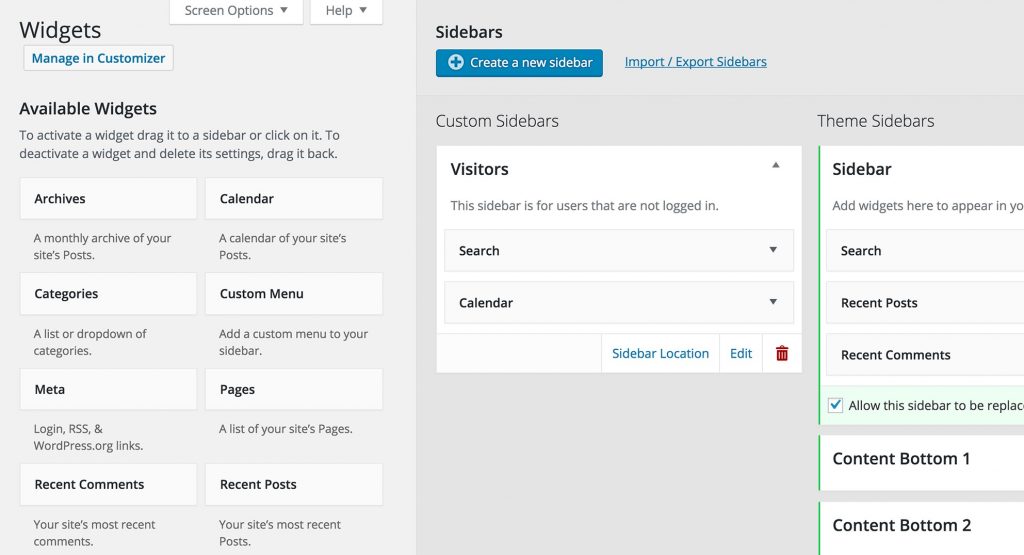Select the Custom Menu available widget
The image size is (1024, 555).
click(x=293, y=294)
